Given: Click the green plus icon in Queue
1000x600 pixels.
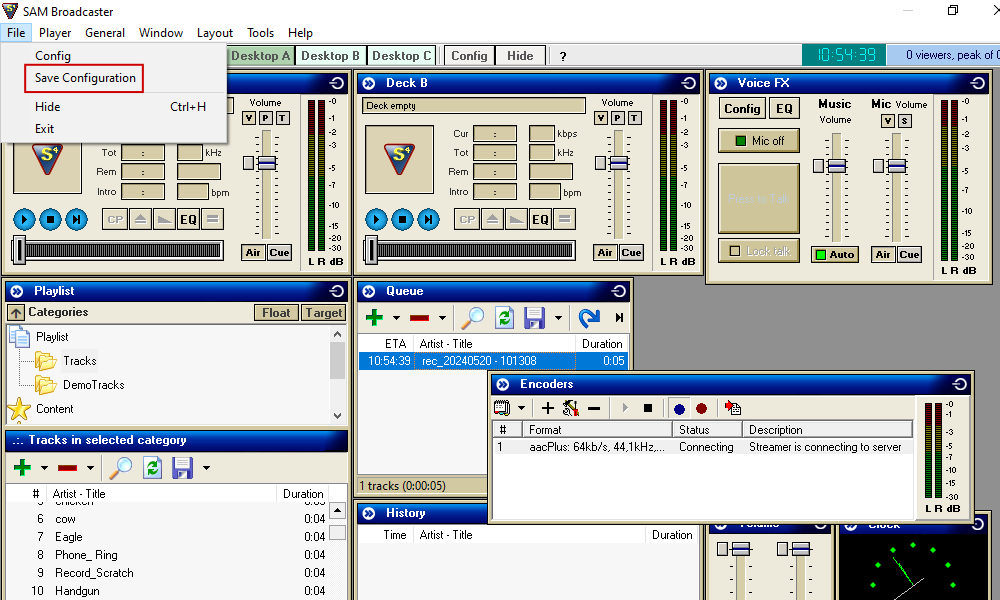Looking at the screenshot, I should click(x=374, y=318).
